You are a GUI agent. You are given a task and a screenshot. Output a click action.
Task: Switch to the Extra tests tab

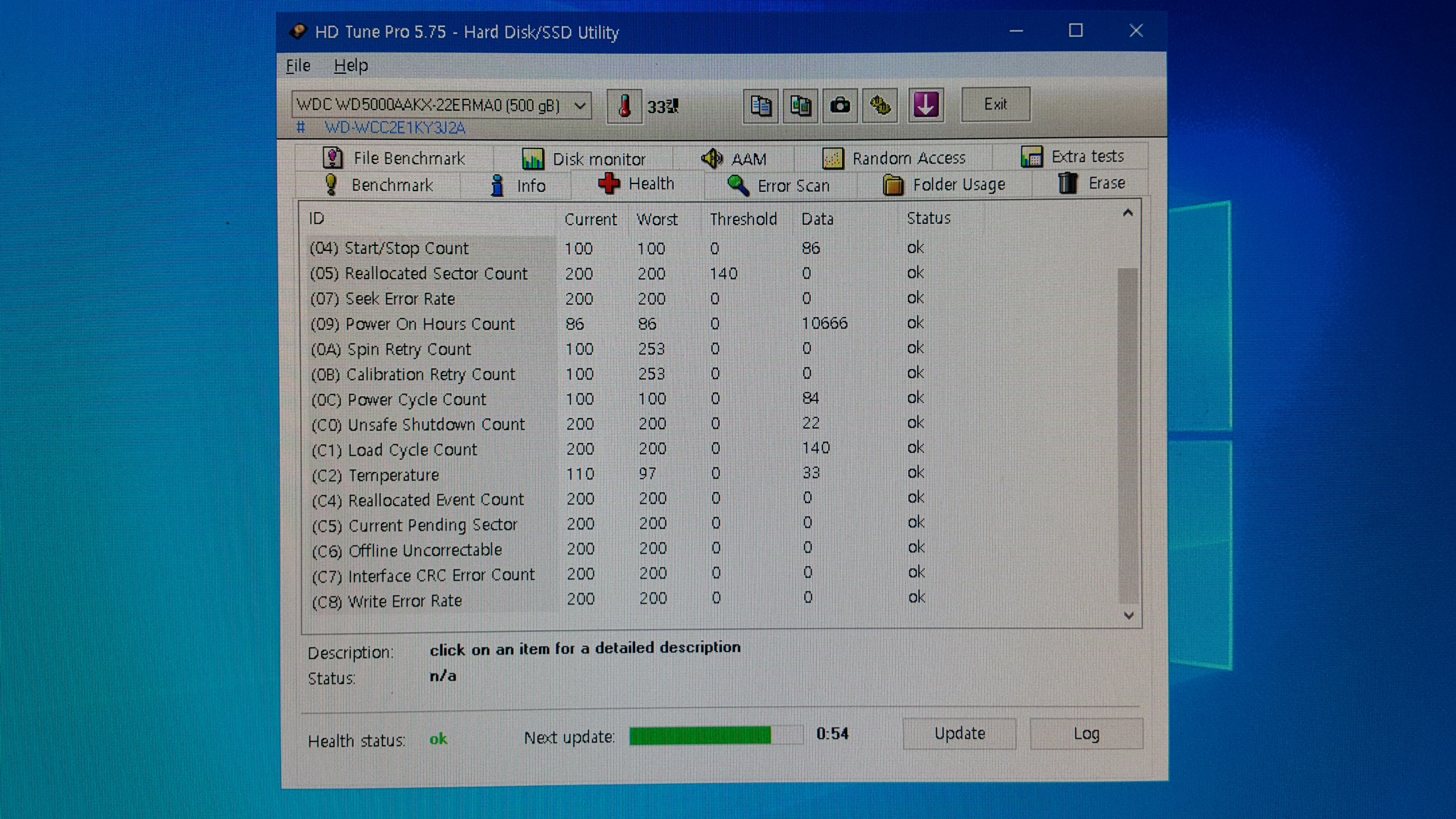[1072, 156]
